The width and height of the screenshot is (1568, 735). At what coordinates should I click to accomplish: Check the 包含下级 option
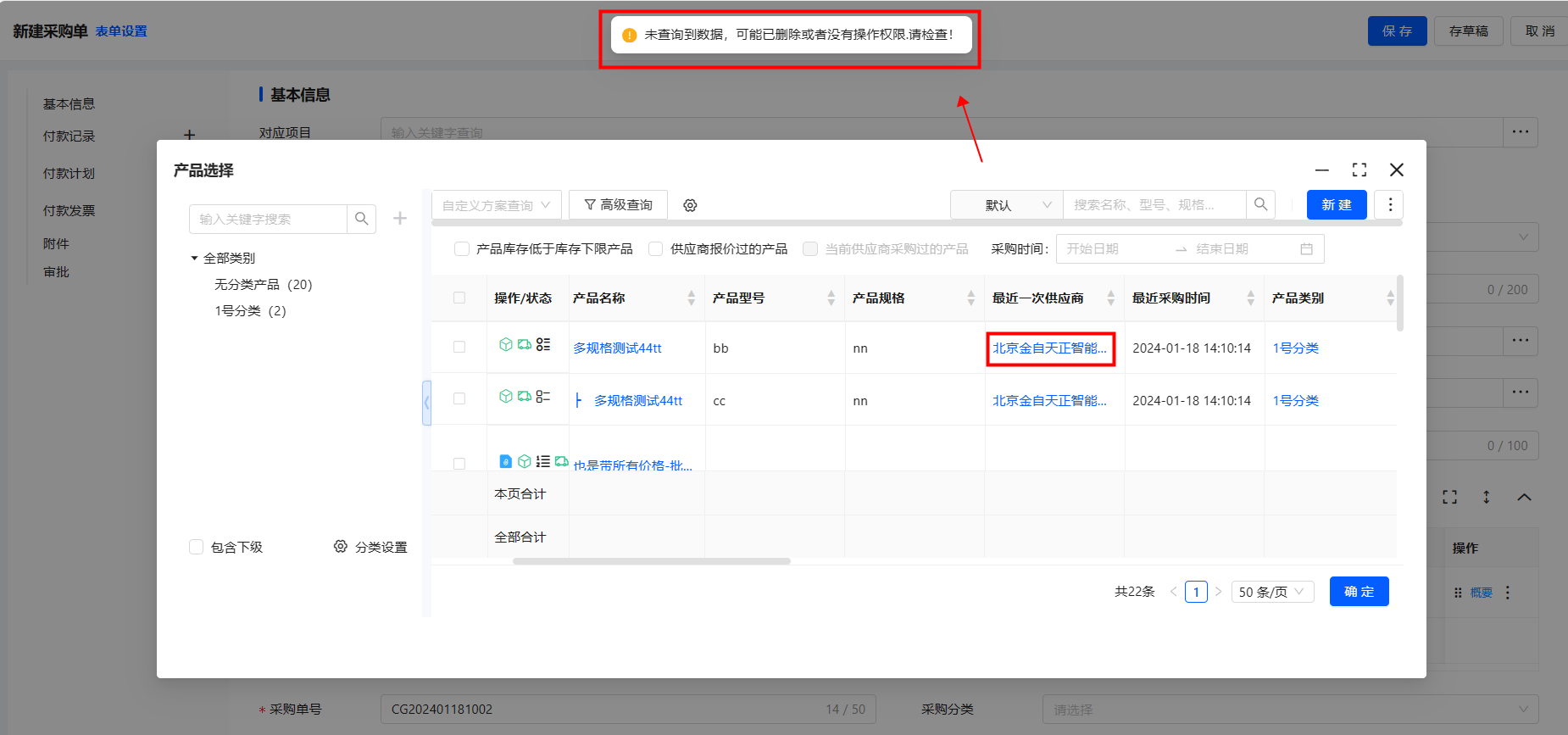(x=197, y=547)
